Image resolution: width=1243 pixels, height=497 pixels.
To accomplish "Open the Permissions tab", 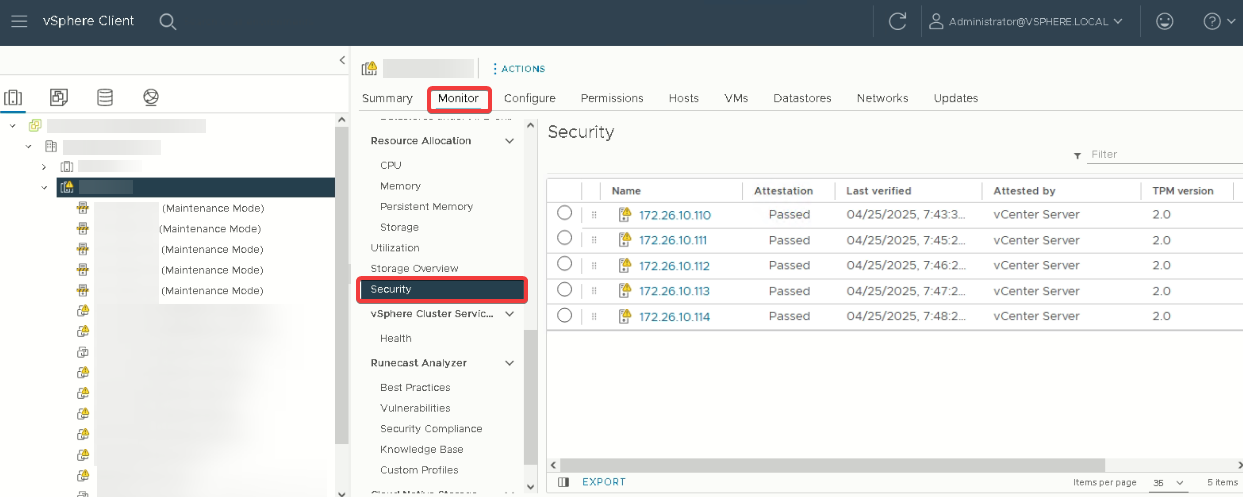I will (612, 98).
